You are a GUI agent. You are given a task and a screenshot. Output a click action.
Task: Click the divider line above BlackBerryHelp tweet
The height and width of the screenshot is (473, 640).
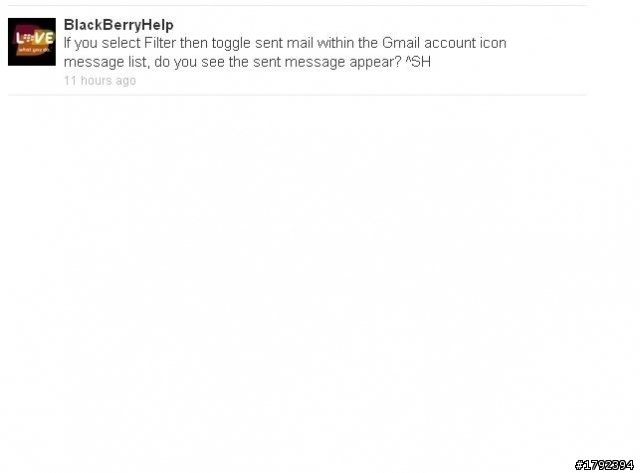297,5
